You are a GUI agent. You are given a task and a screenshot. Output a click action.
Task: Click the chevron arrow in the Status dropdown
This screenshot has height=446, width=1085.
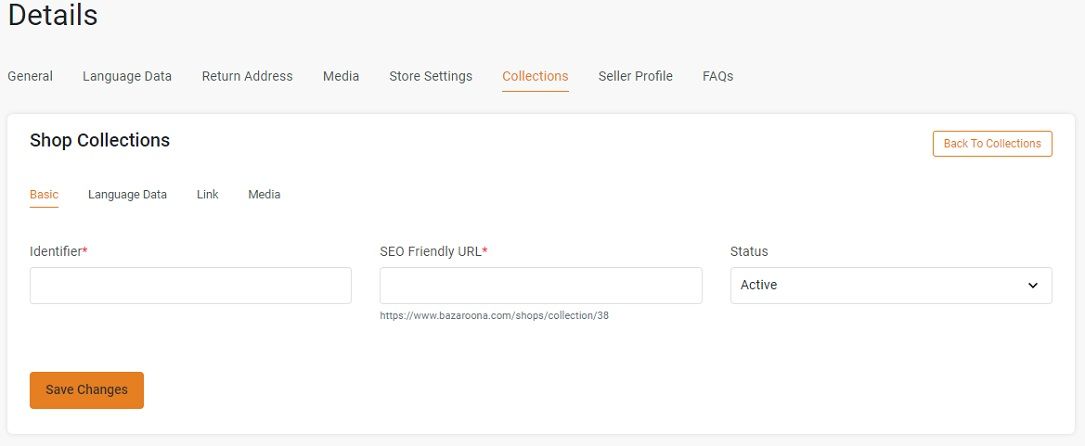coord(1033,286)
